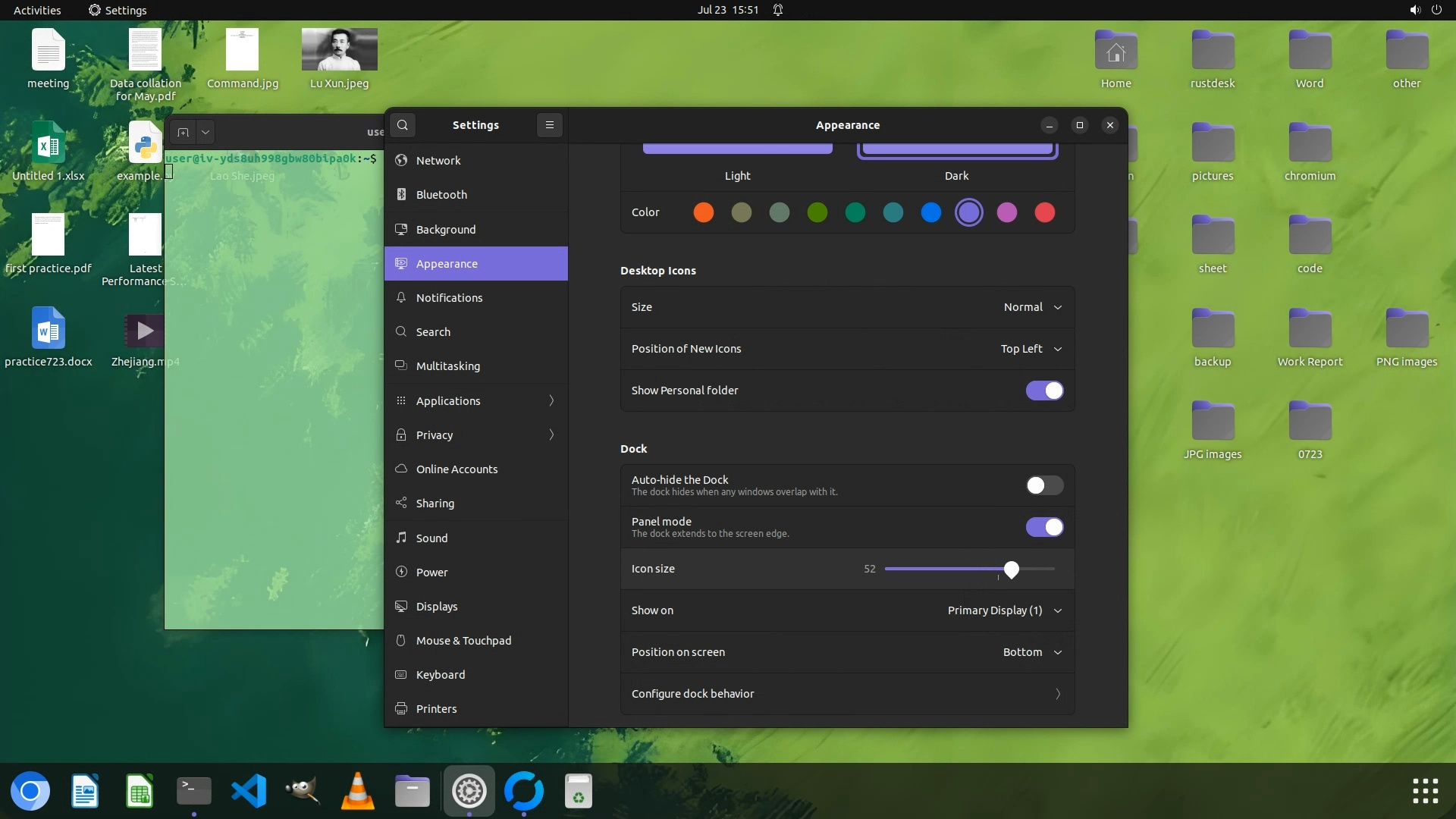The height and width of the screenshot is (819, 1456).
Task: Expand Position of New Icons dropdown
Action: pos(1030,349)
